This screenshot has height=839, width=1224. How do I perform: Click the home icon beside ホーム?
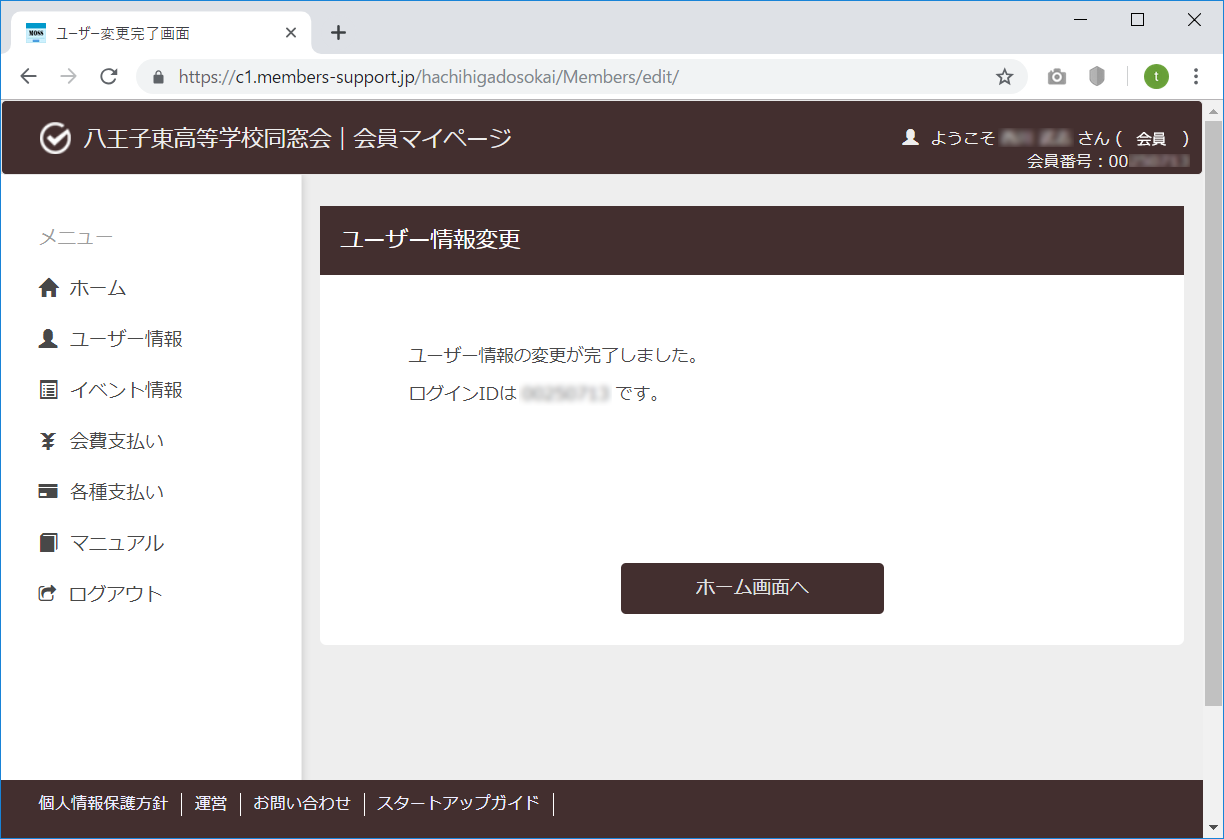click(48, 288)
